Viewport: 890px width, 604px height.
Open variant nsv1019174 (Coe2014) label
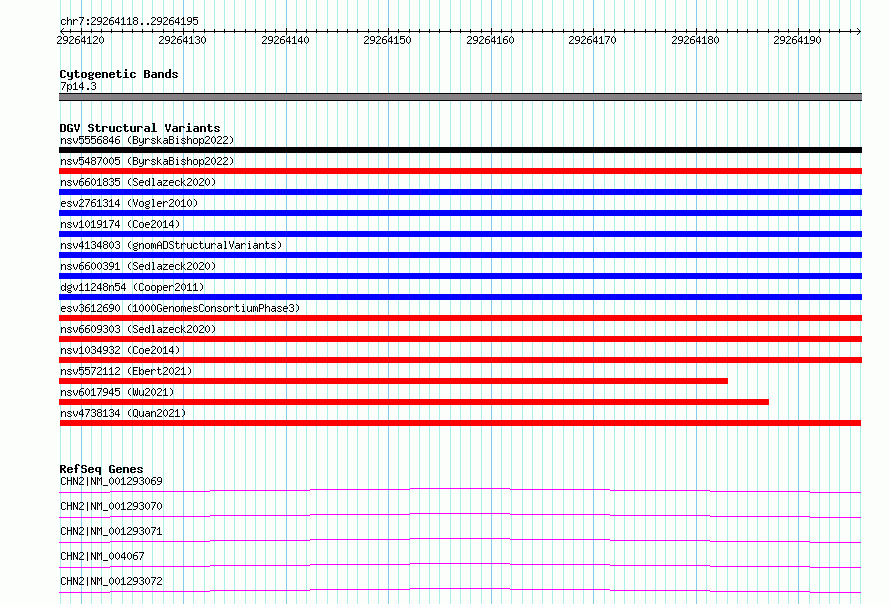tap(120, 224)
